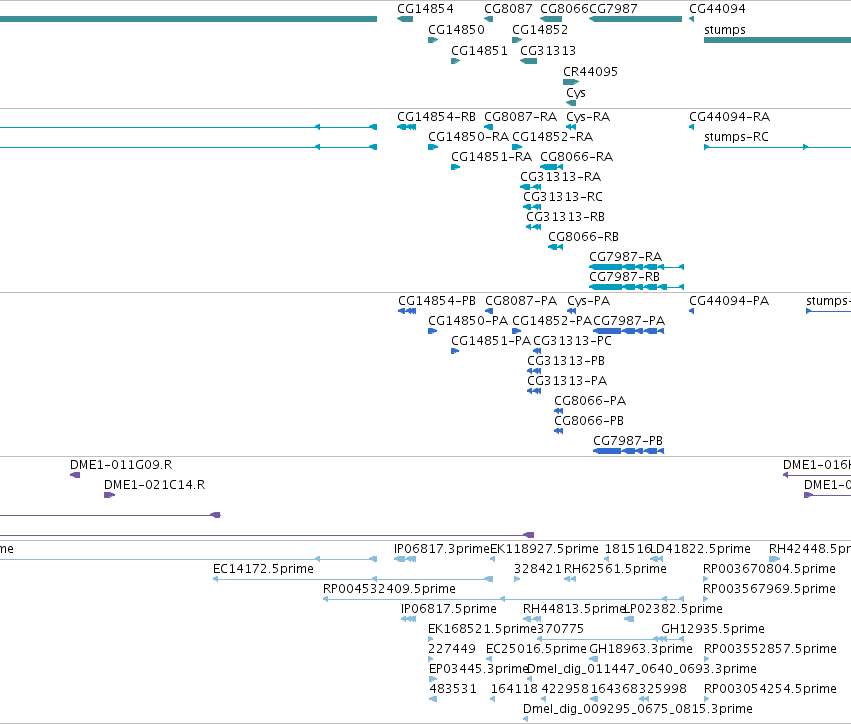Image resolution: width=851 pixels, height=724 pixels.
Task: Select the EC14172.5prime EST label
Action: [263, 569]
